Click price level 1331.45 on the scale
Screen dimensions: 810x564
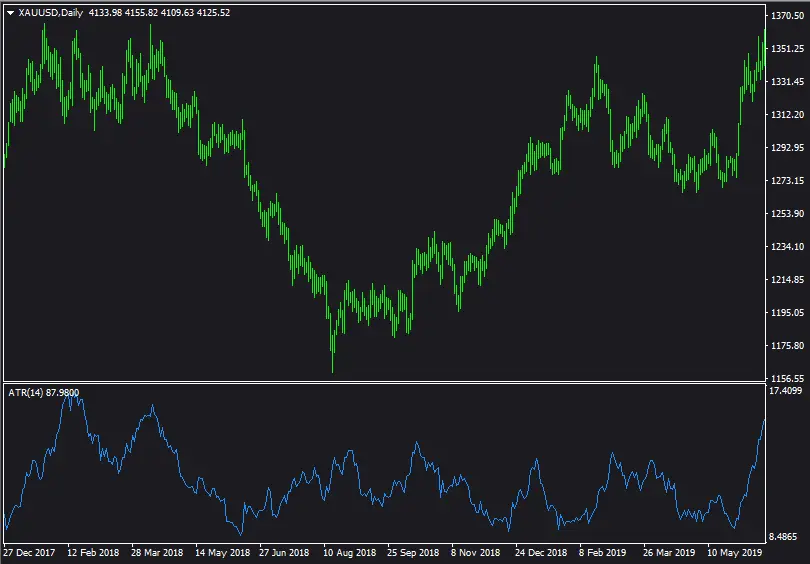(787, 82)
